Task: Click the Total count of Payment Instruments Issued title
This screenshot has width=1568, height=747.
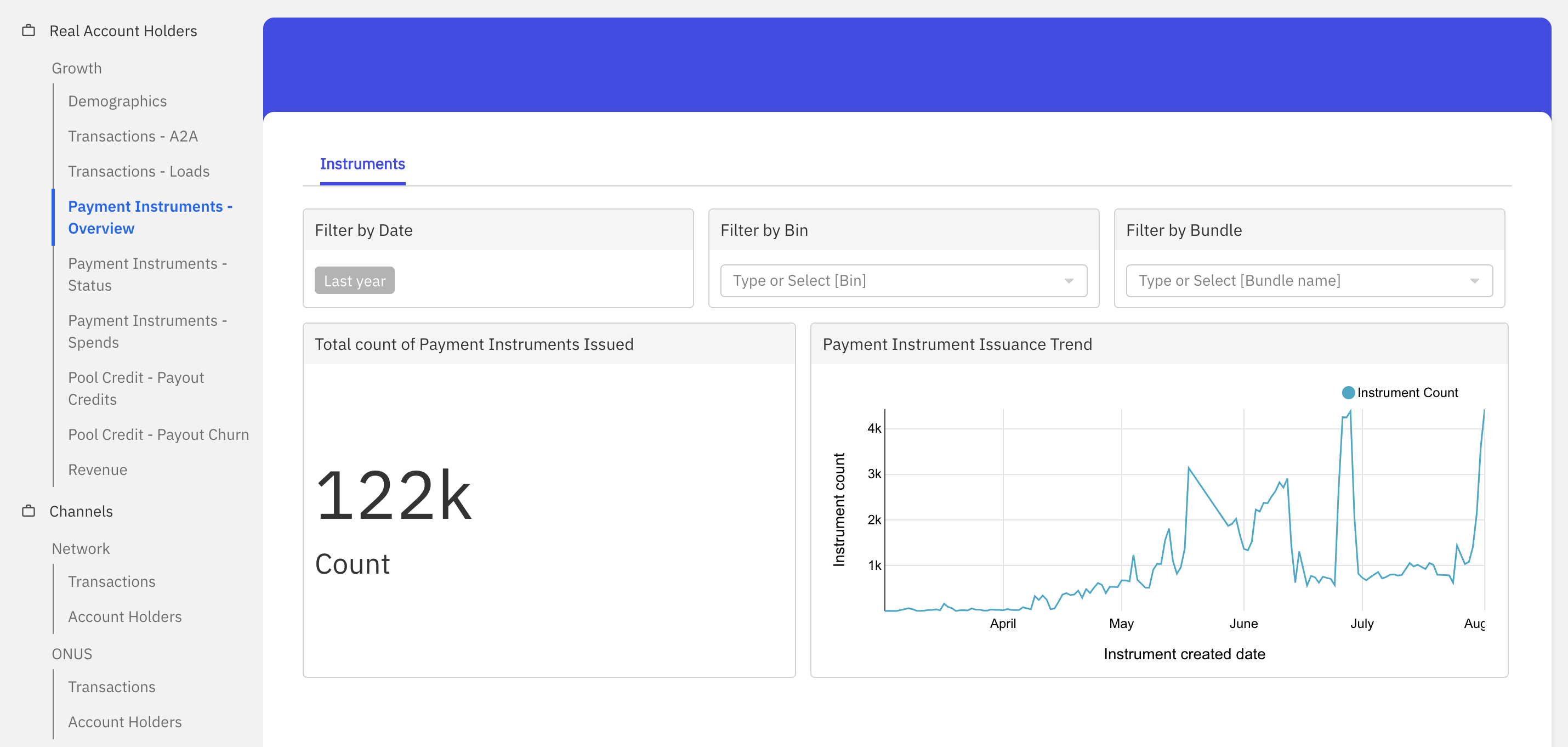Action: pos(474,344)
